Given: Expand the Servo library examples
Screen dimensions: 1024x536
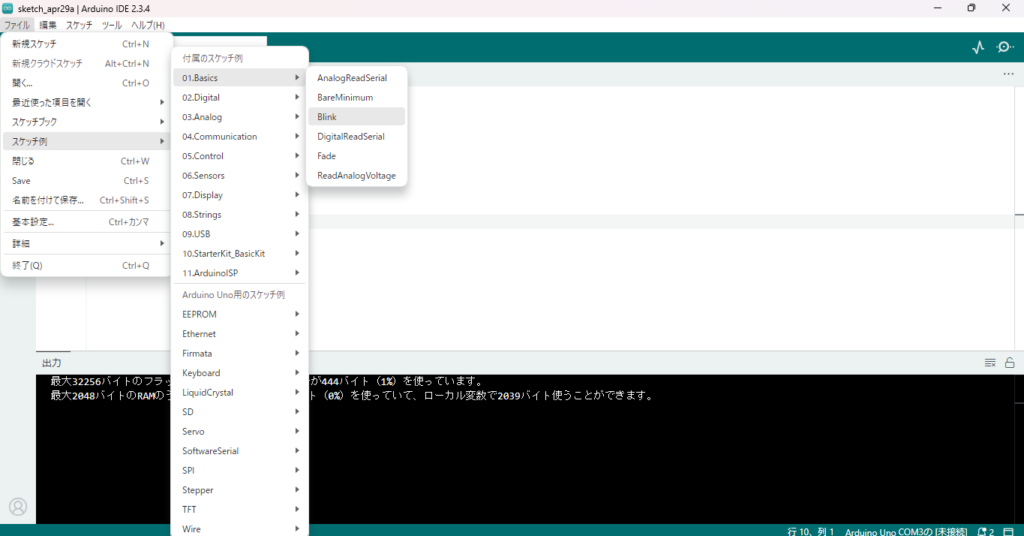Looking at the screenshot, I should [x=240, y=432].
